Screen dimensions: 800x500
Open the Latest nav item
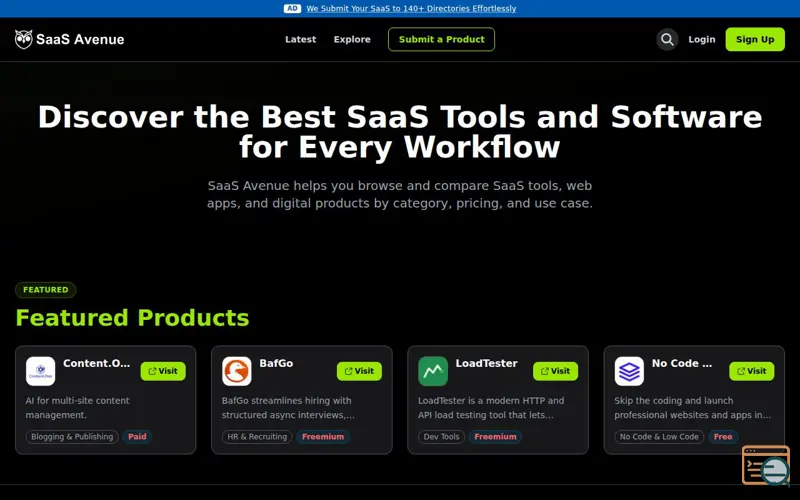tap(301, 39)
